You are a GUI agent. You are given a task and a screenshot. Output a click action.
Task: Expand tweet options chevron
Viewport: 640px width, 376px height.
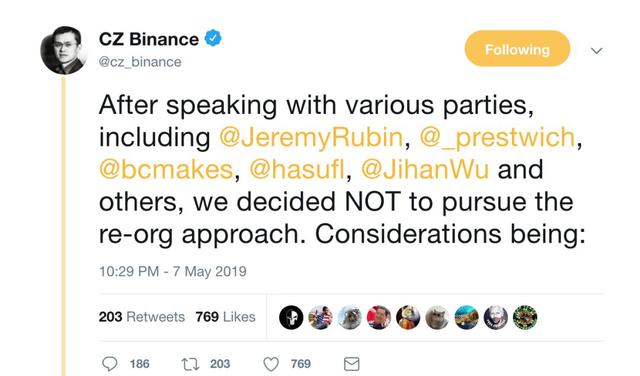point(597,51)
